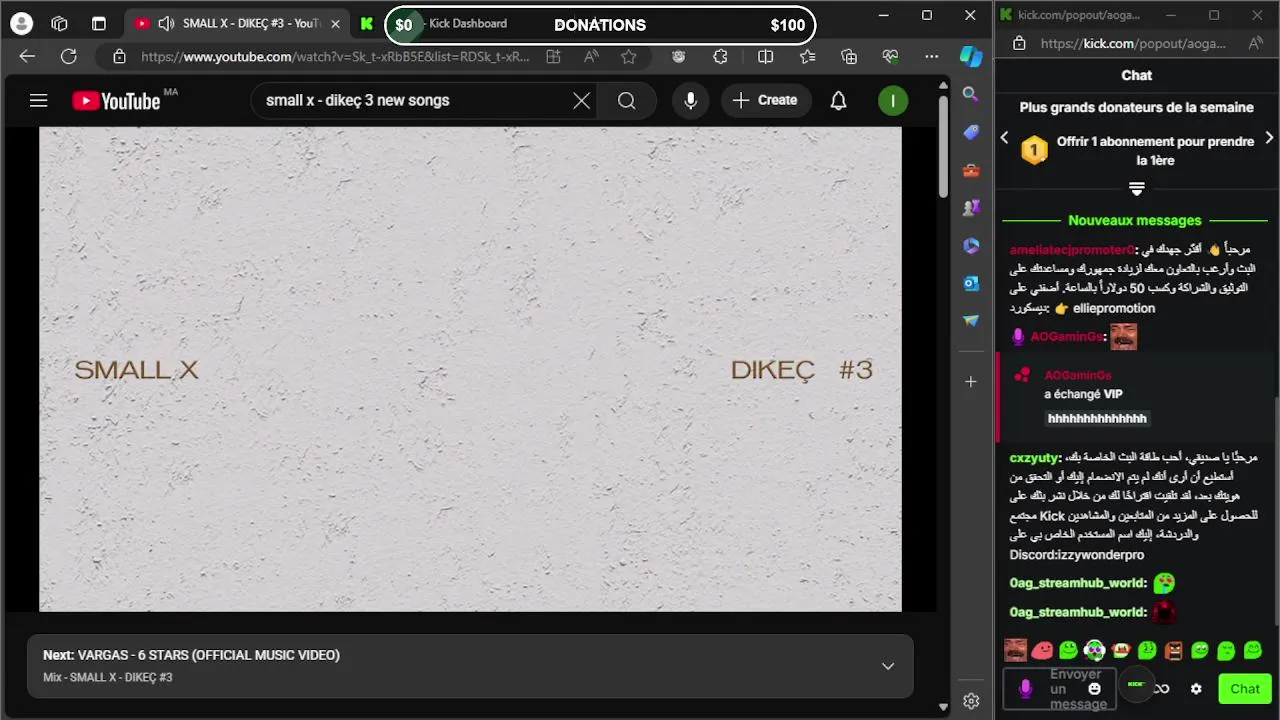Screen dimensions: 1280x720
Task: Open the Edge extensions puzzle icon
Action: (x=720, y=57)
